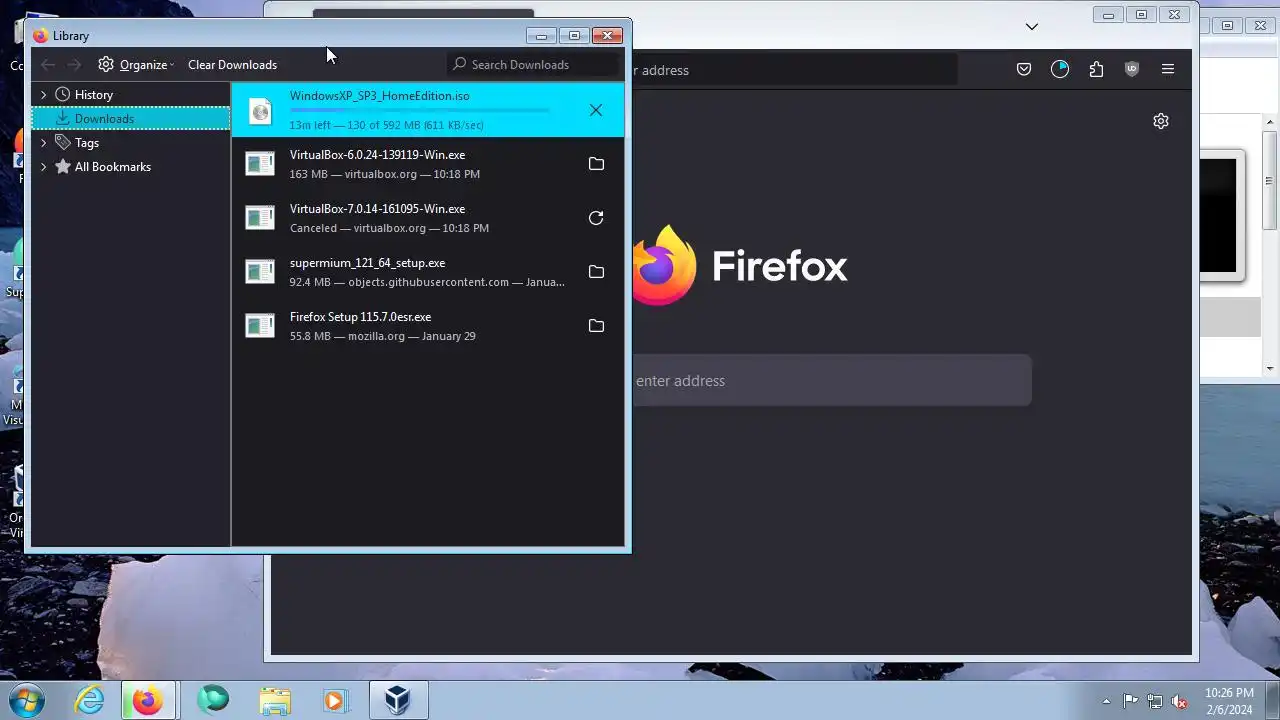1280x720 pixels.
Task: Expand the Tags tree node
Action: click(x=43, y=142)
